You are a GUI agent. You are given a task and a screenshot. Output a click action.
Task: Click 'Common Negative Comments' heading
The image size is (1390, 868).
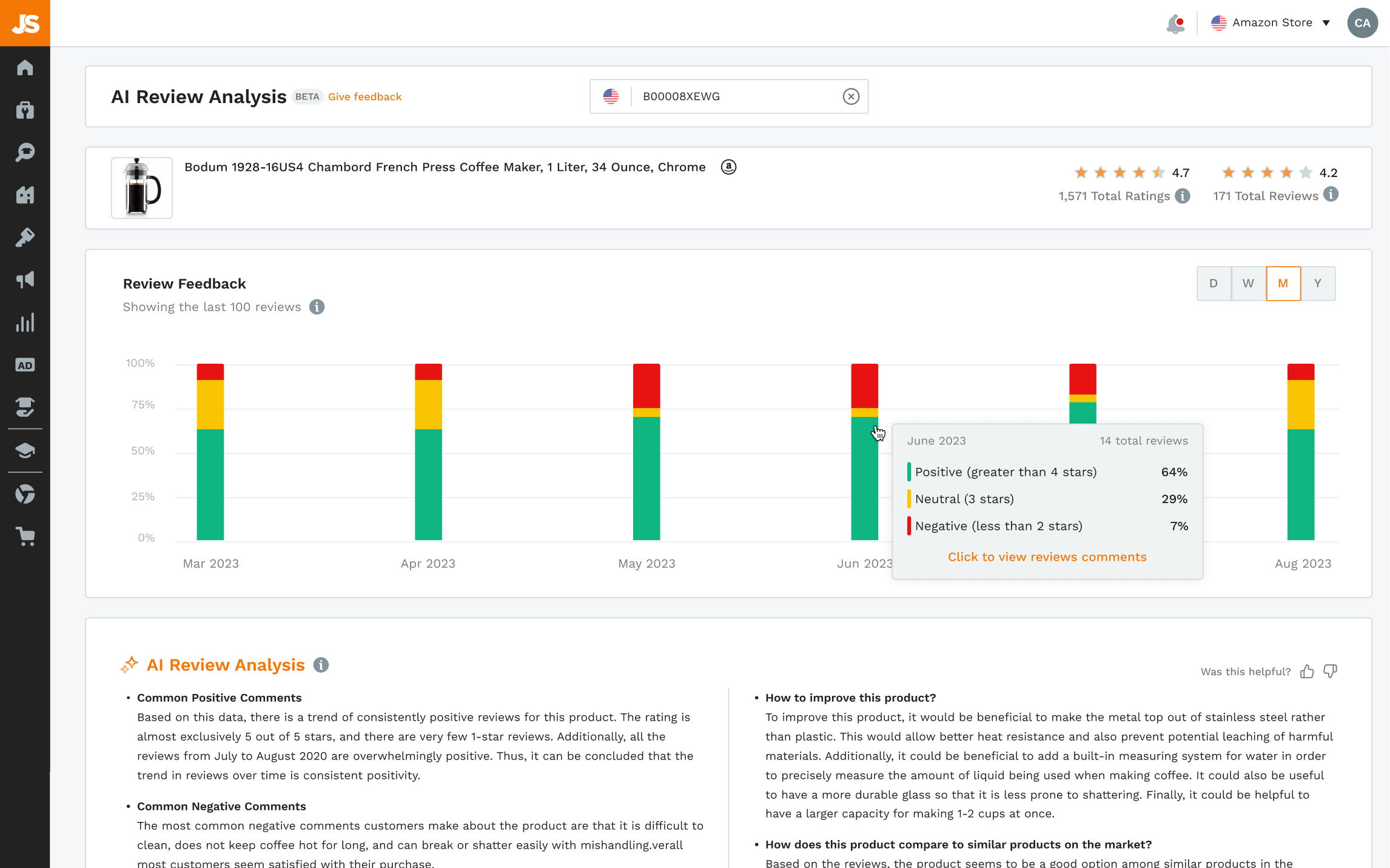pos(221,806)
